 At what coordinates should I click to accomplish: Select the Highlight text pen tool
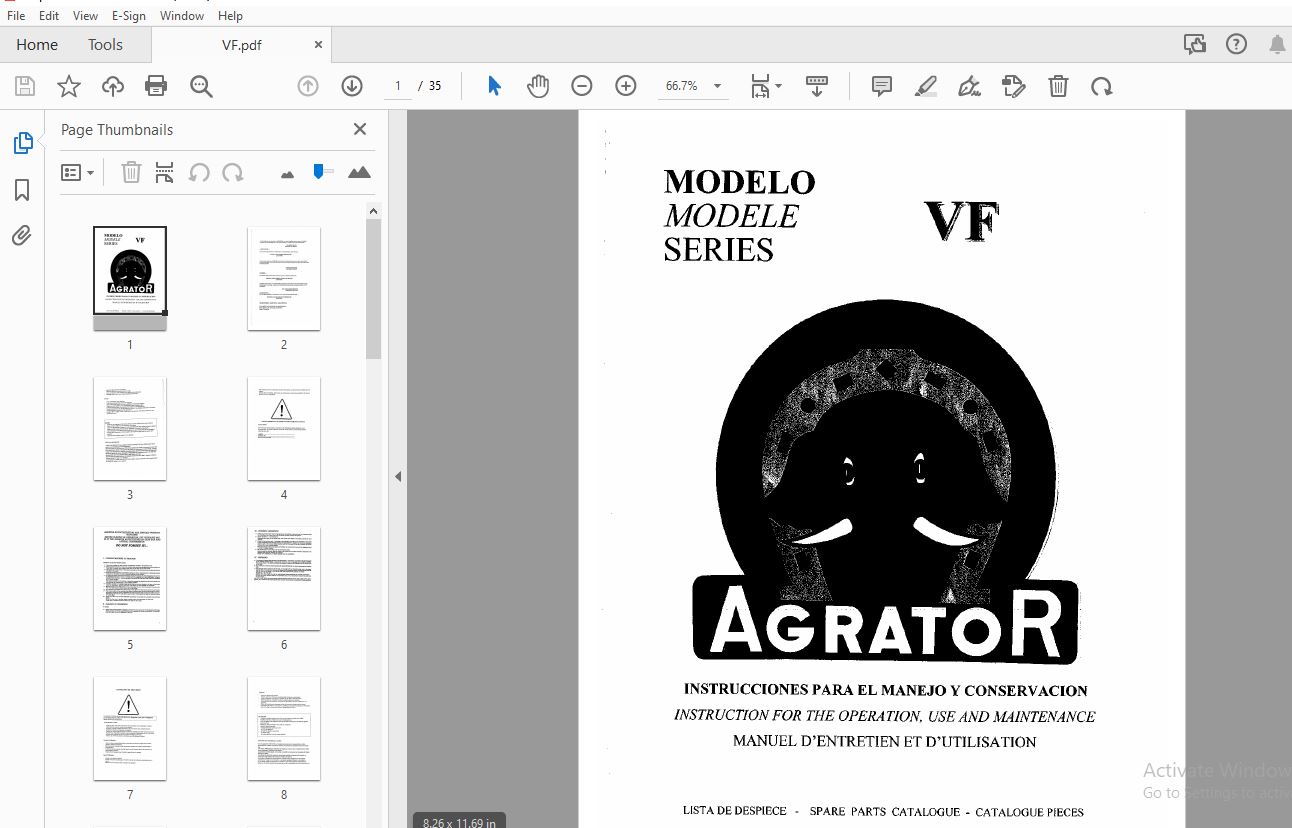coord(926,86)
